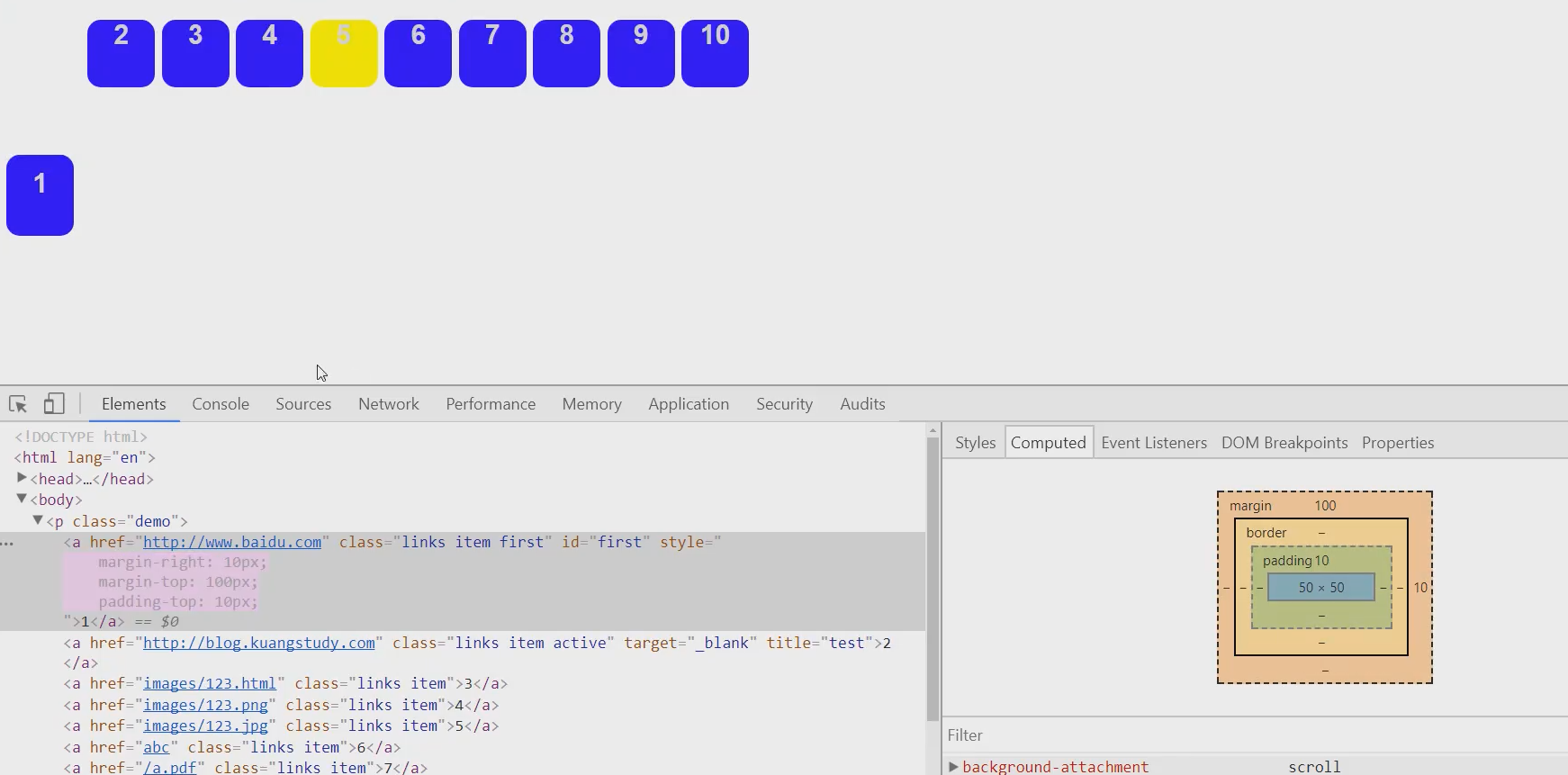Open the abc href link

coord(157,747)
